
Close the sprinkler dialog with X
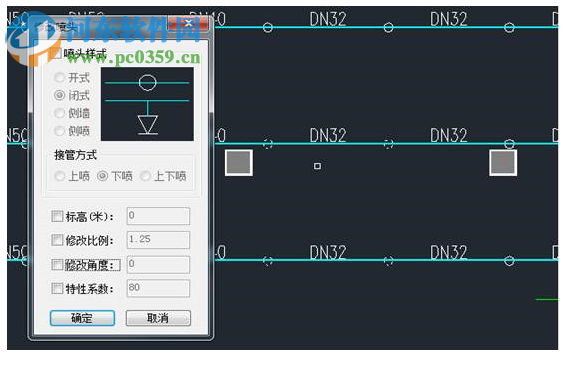[x=188, y=24]
